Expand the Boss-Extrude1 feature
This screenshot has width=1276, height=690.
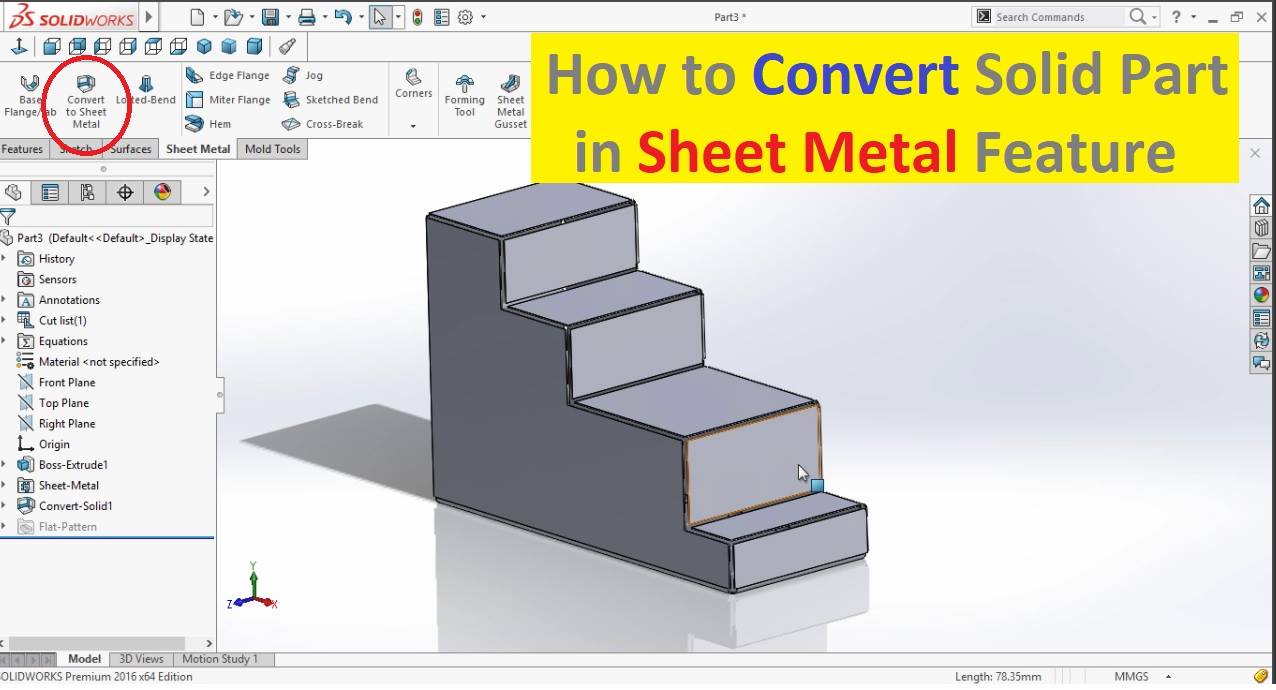coord(4,465)
